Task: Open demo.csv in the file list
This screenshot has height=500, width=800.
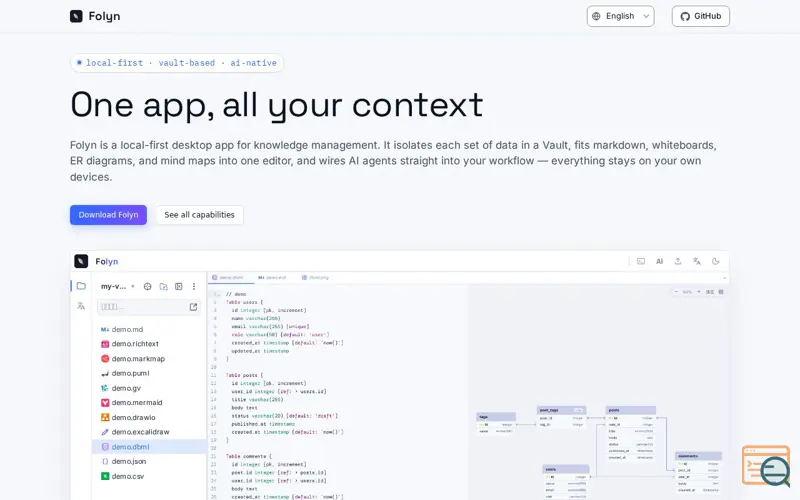Action: click(149, 476)
